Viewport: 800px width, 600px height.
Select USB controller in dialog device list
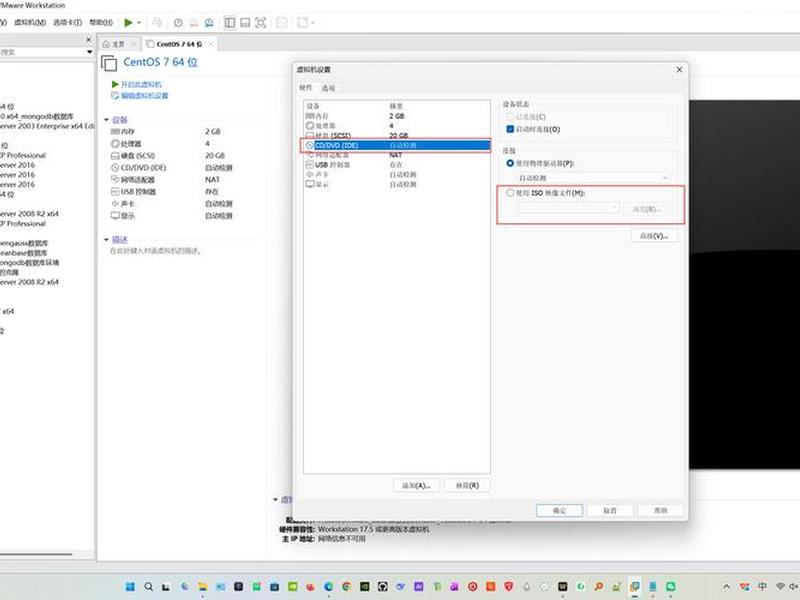point(397,165)
